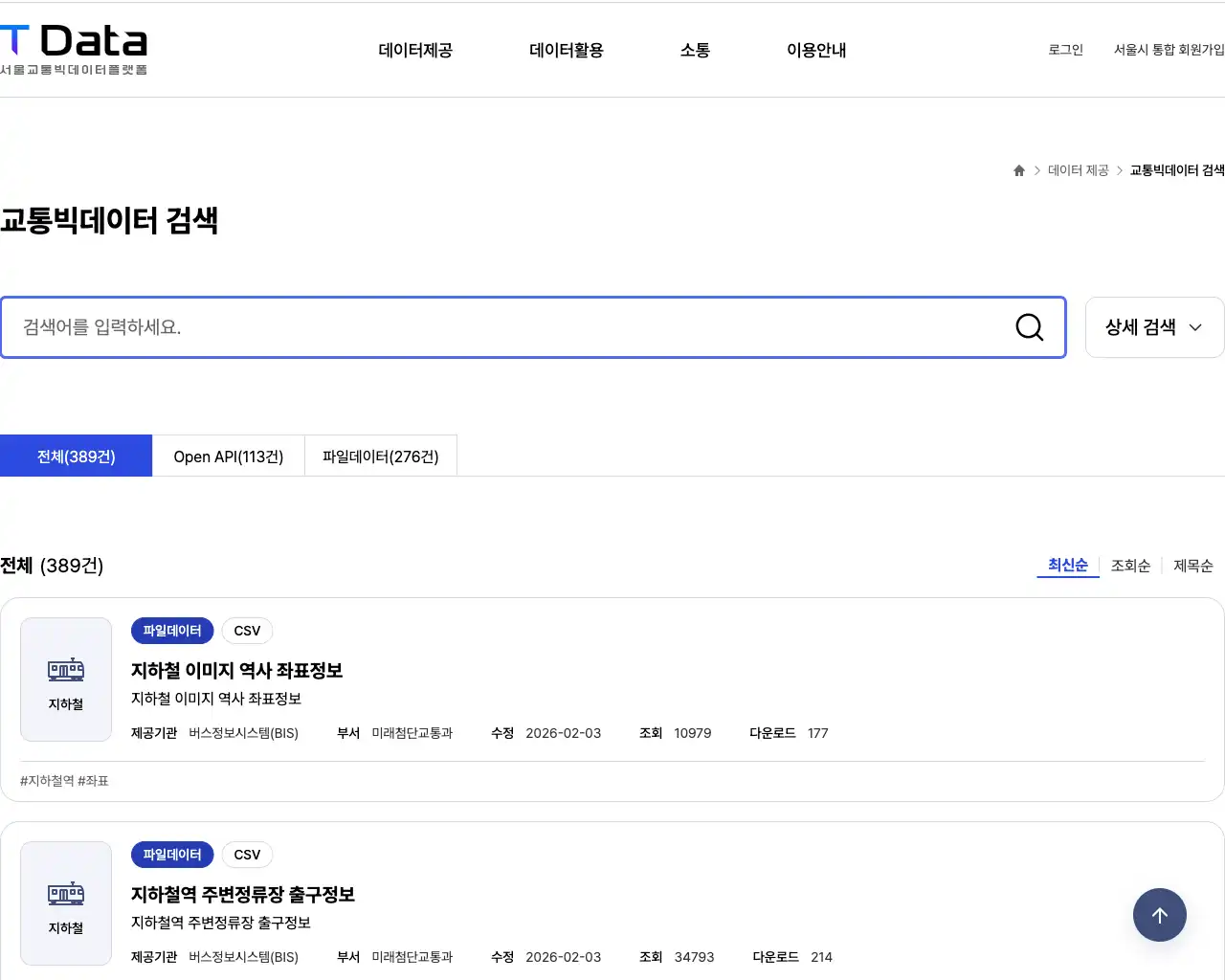Select the 전체(389건) tab
This screenshot has width=1225, height=980.
click(76, 457)
